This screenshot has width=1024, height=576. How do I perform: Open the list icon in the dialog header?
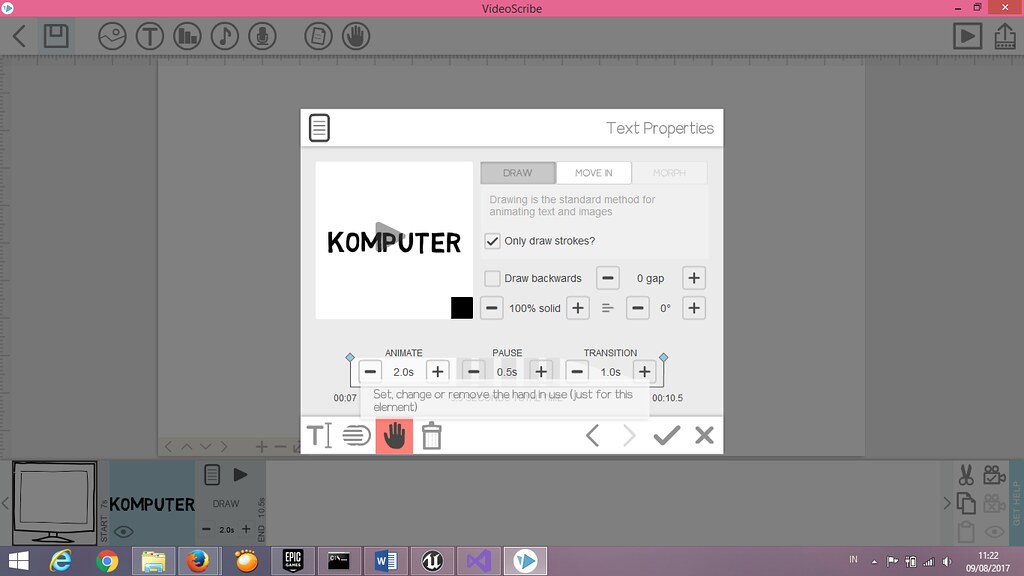click(x=319, y=128)
